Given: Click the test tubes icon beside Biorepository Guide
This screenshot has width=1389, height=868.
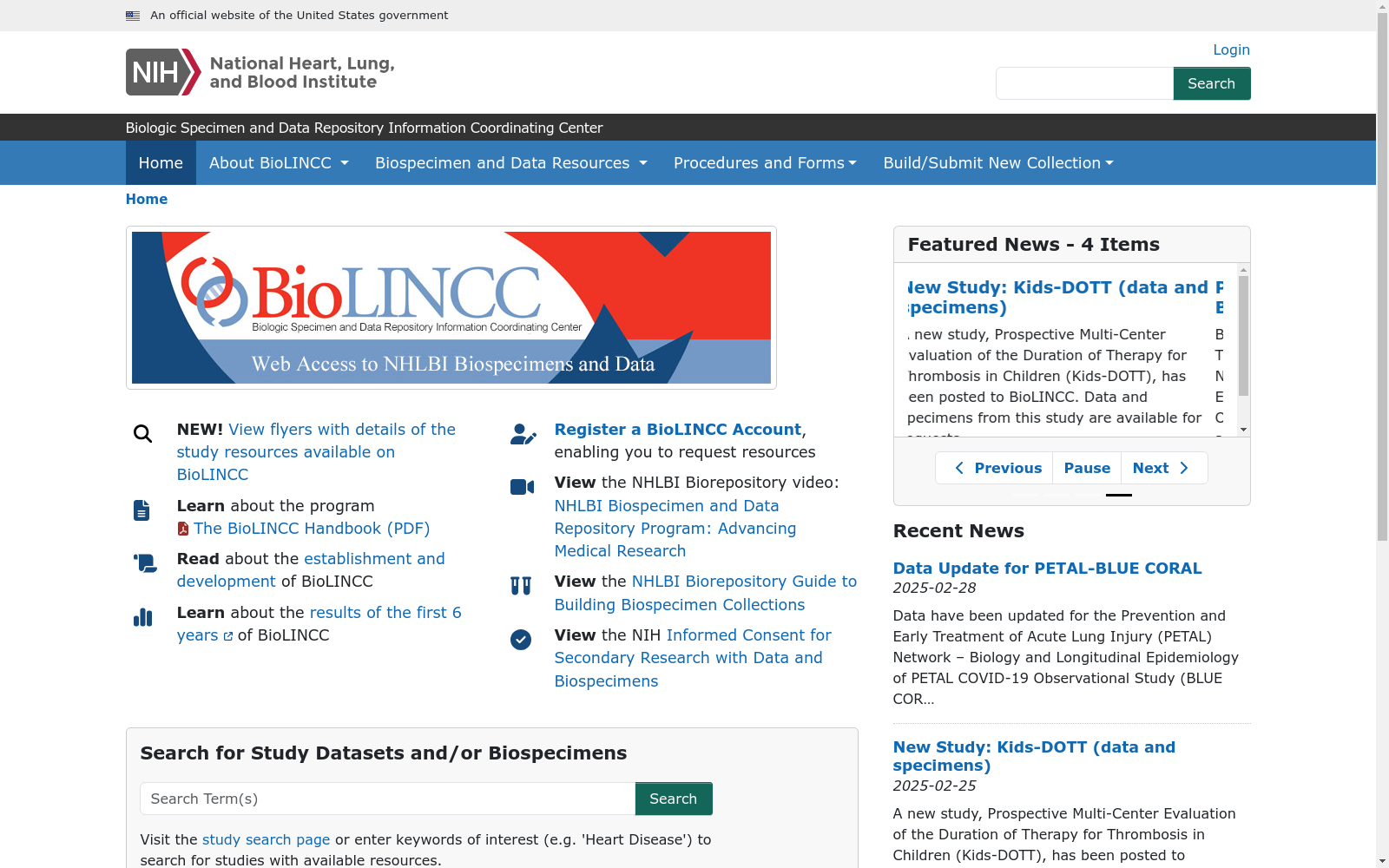Looking at the screenshot, I should [521, 586].
